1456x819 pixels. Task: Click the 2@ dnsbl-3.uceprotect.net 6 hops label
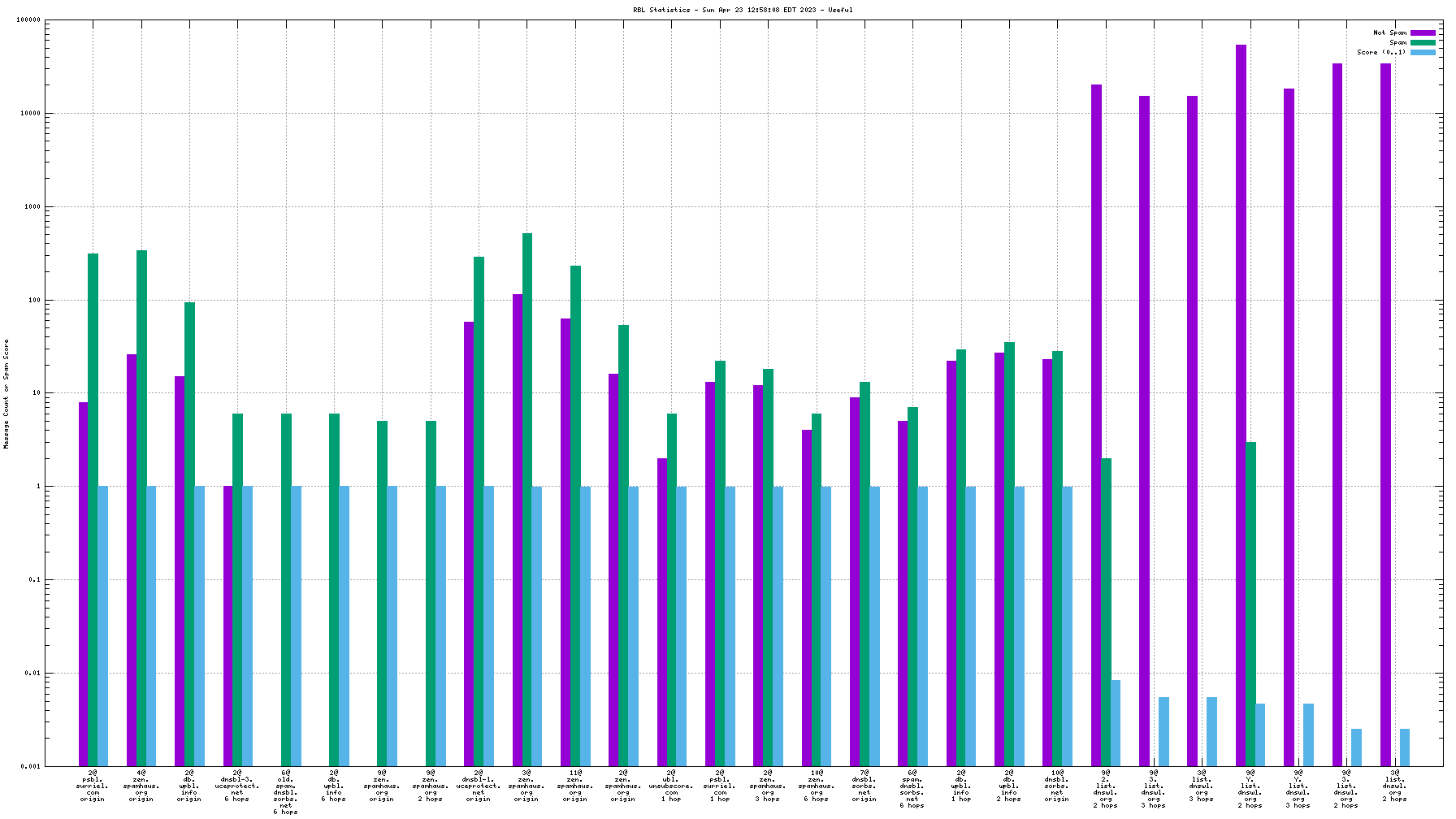(237, 786)
